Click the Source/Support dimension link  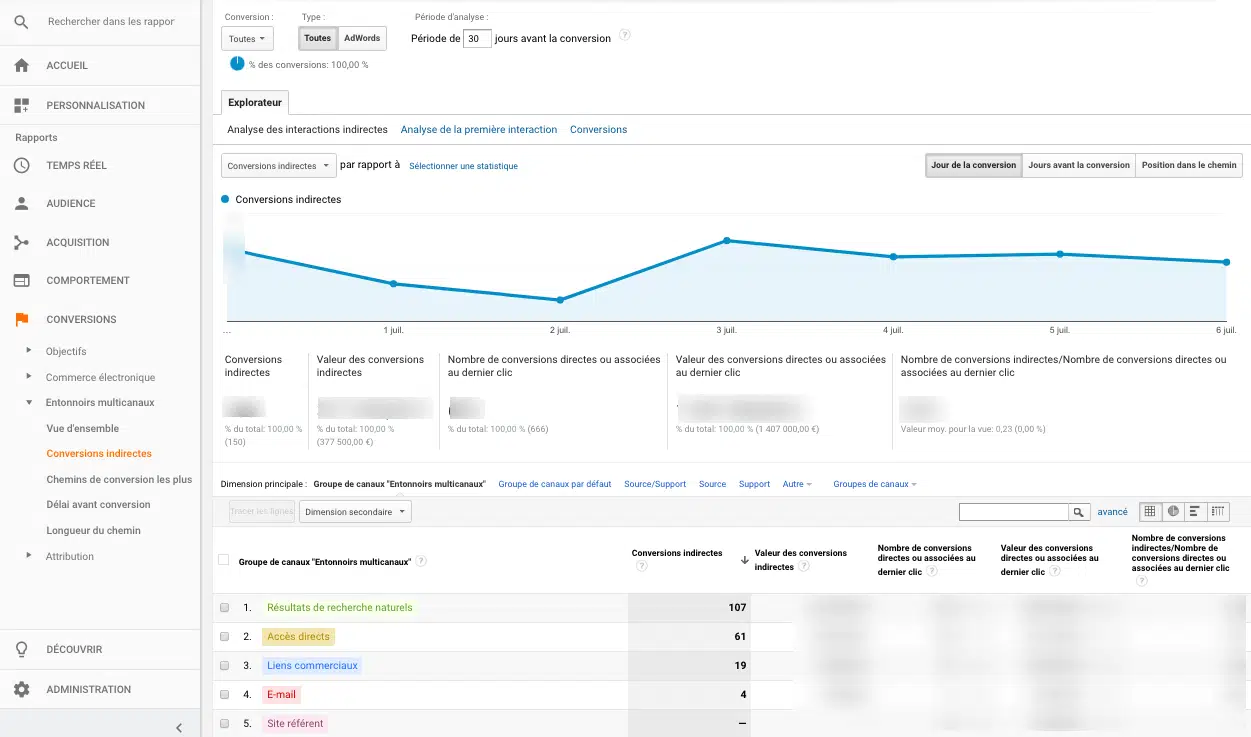click(655, 484)
